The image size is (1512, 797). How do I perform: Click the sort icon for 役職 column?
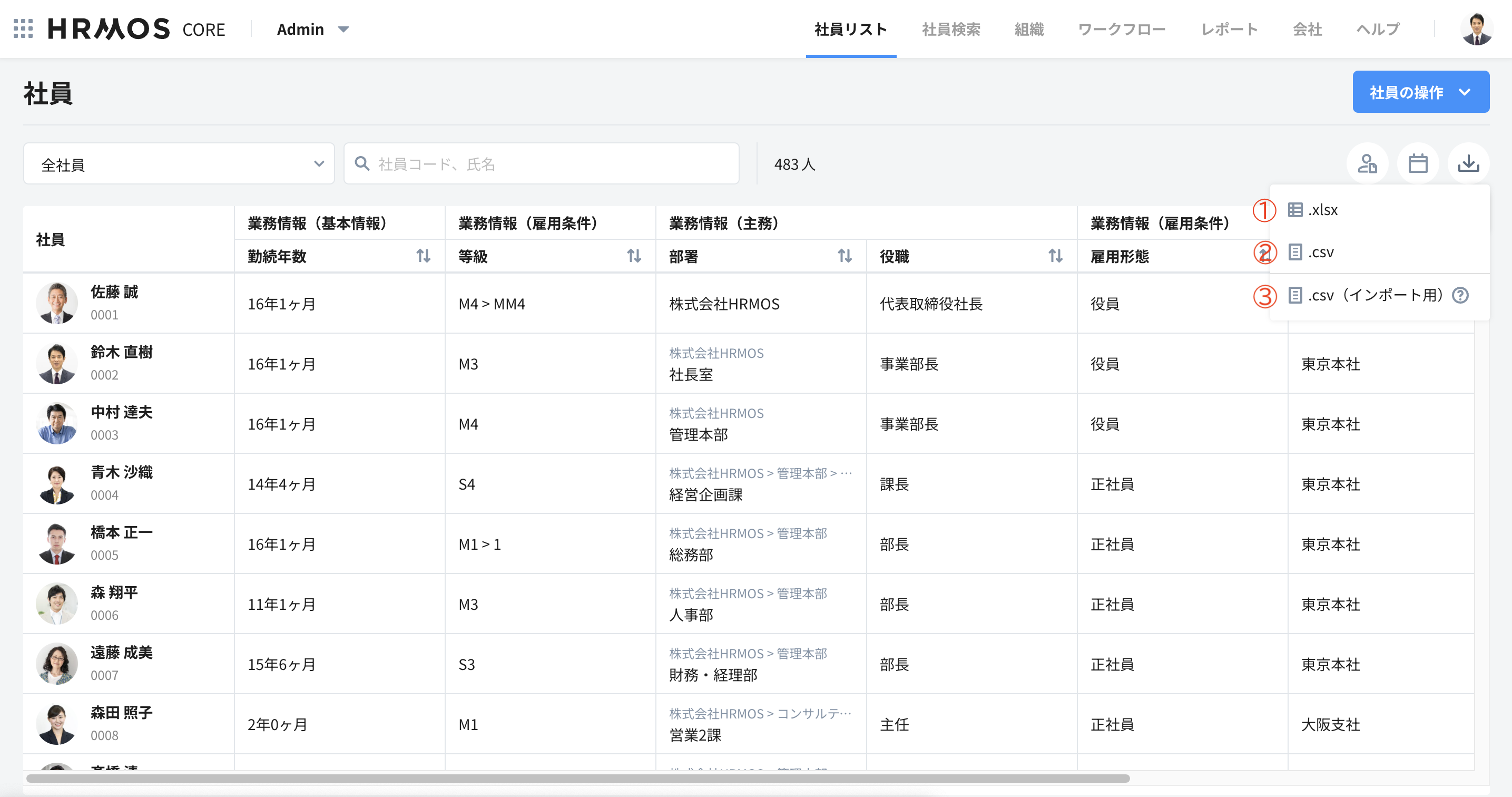coord(1055,256)
